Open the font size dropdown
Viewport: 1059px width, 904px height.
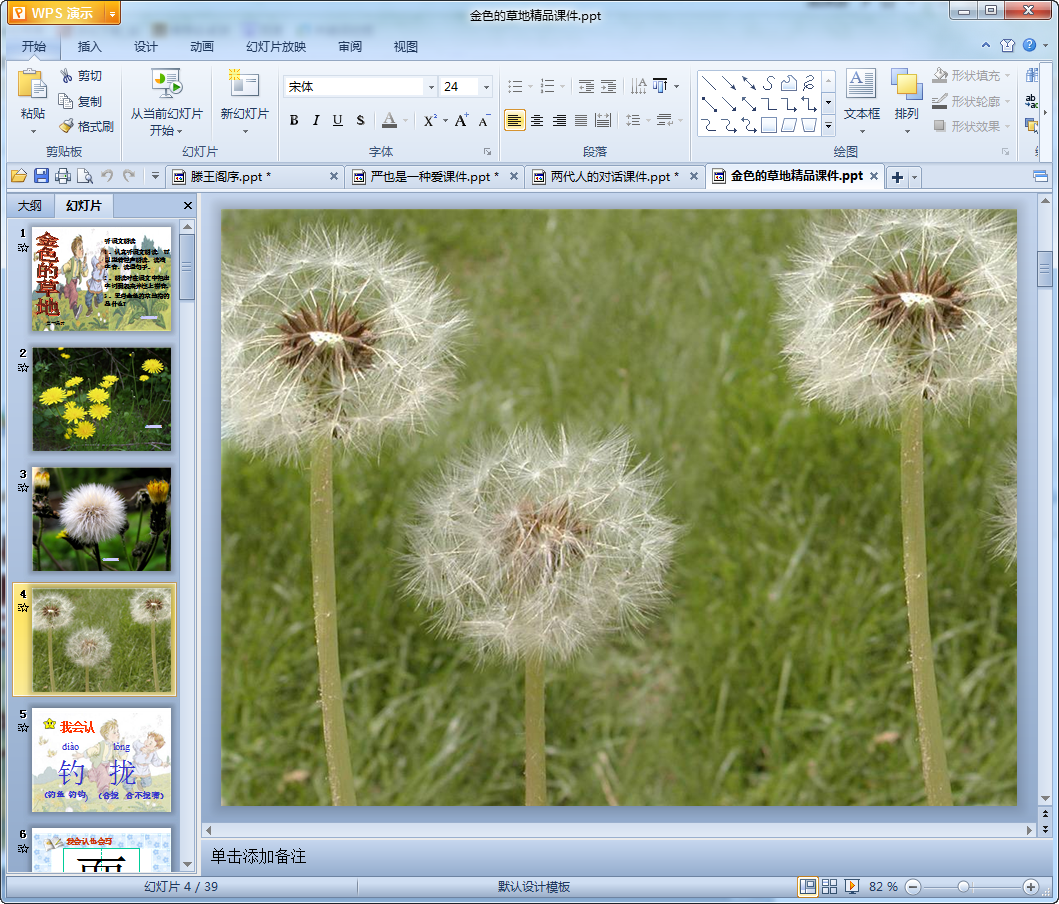[486, 87]
